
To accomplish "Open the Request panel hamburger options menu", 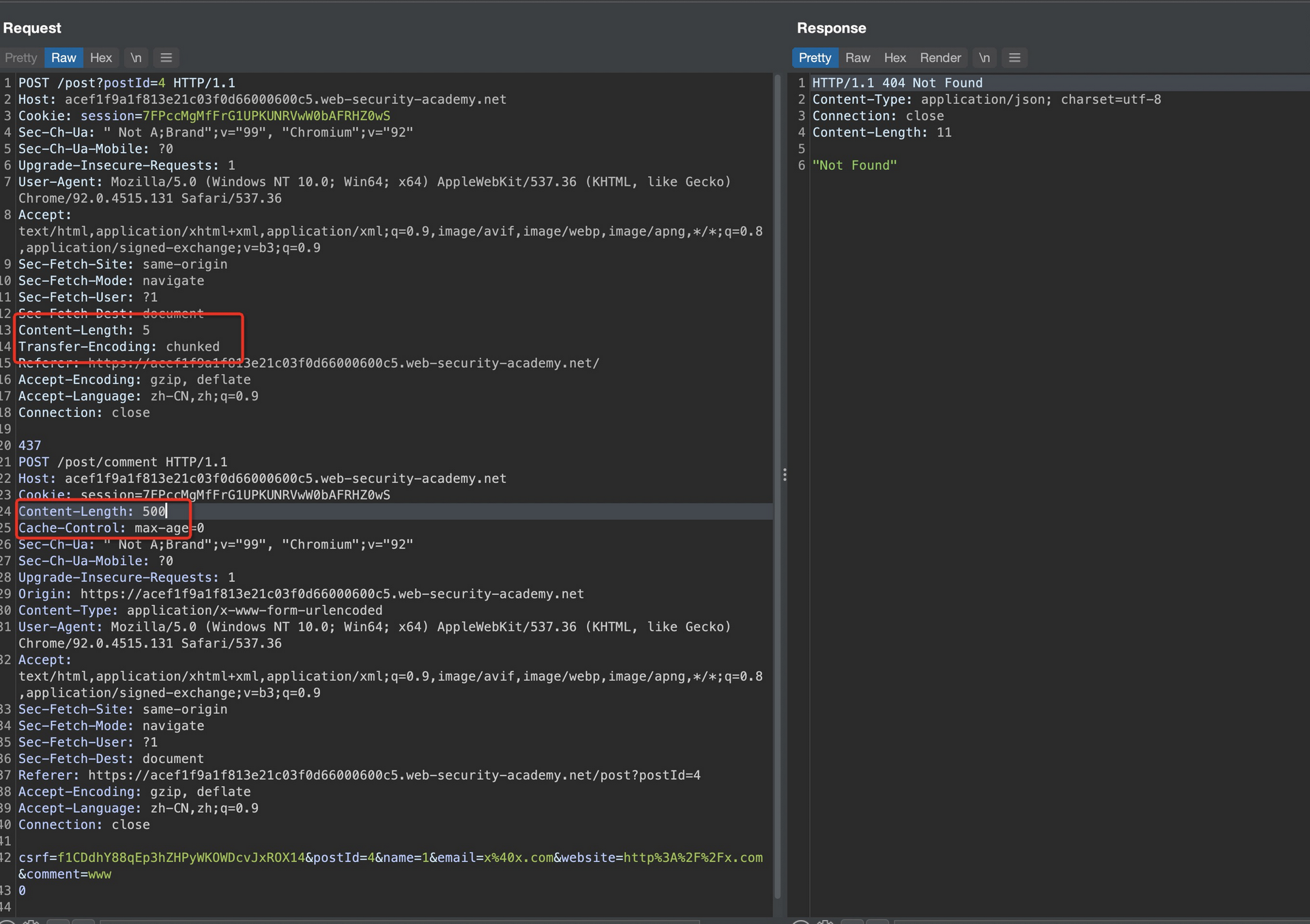I will click(x=166, y=58).
